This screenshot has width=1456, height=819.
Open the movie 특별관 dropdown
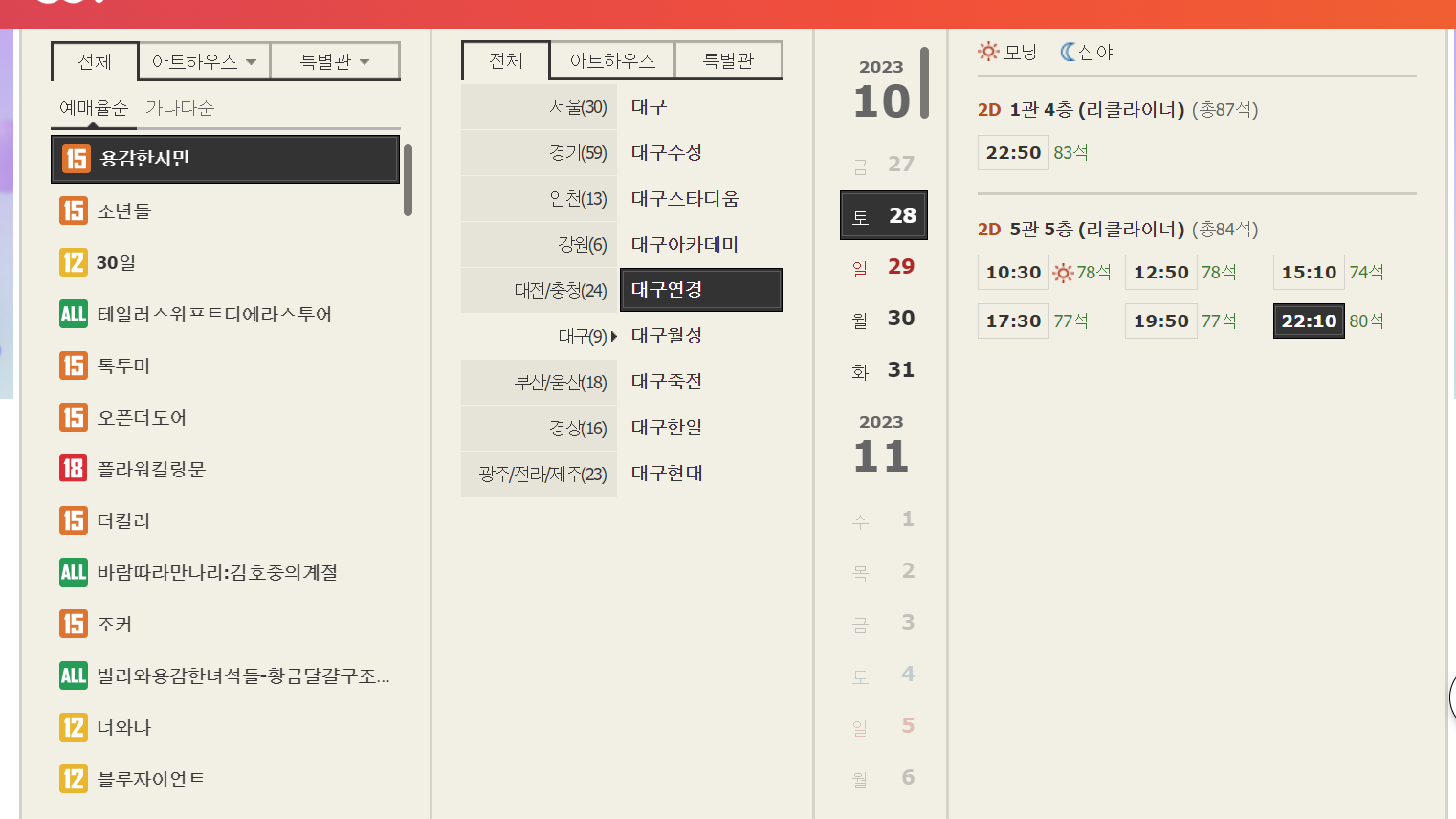click(335, 61)
